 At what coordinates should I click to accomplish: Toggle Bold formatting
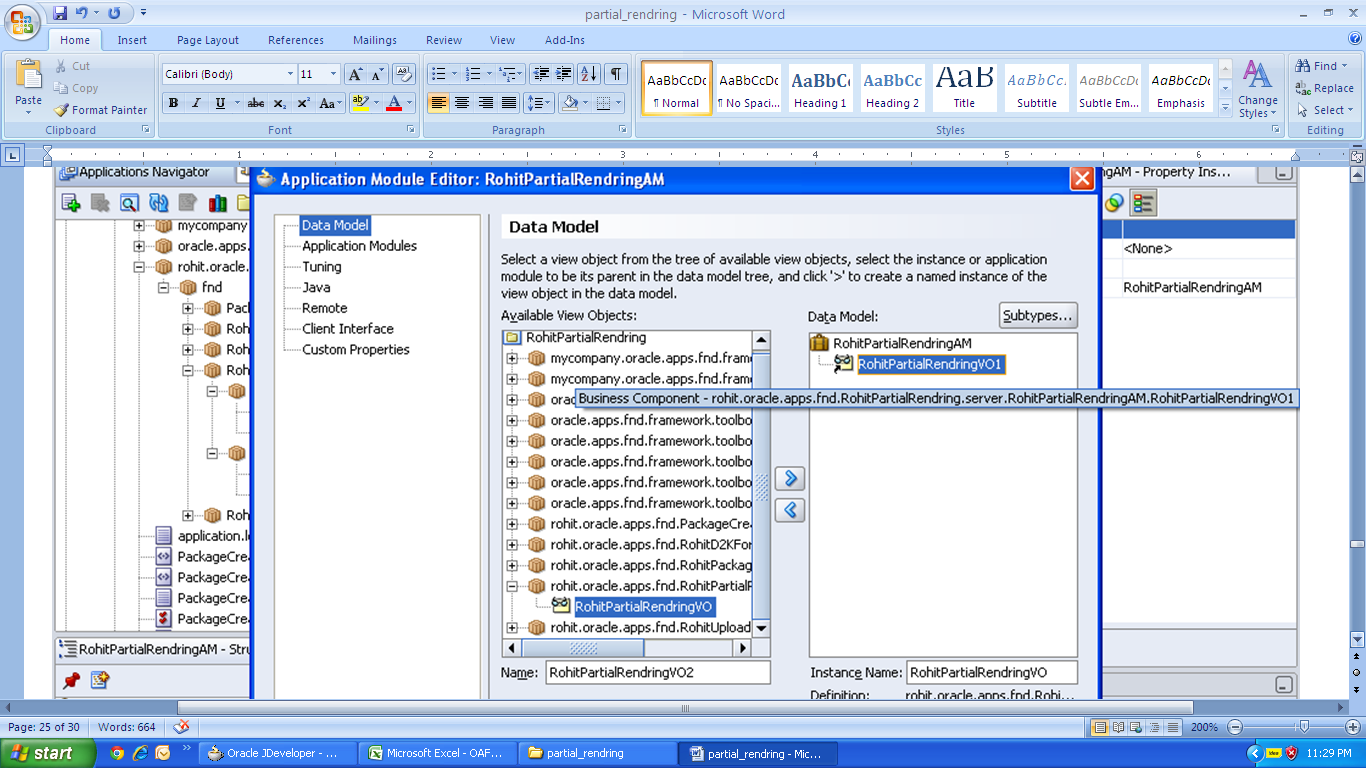click(x=172, y=103)
